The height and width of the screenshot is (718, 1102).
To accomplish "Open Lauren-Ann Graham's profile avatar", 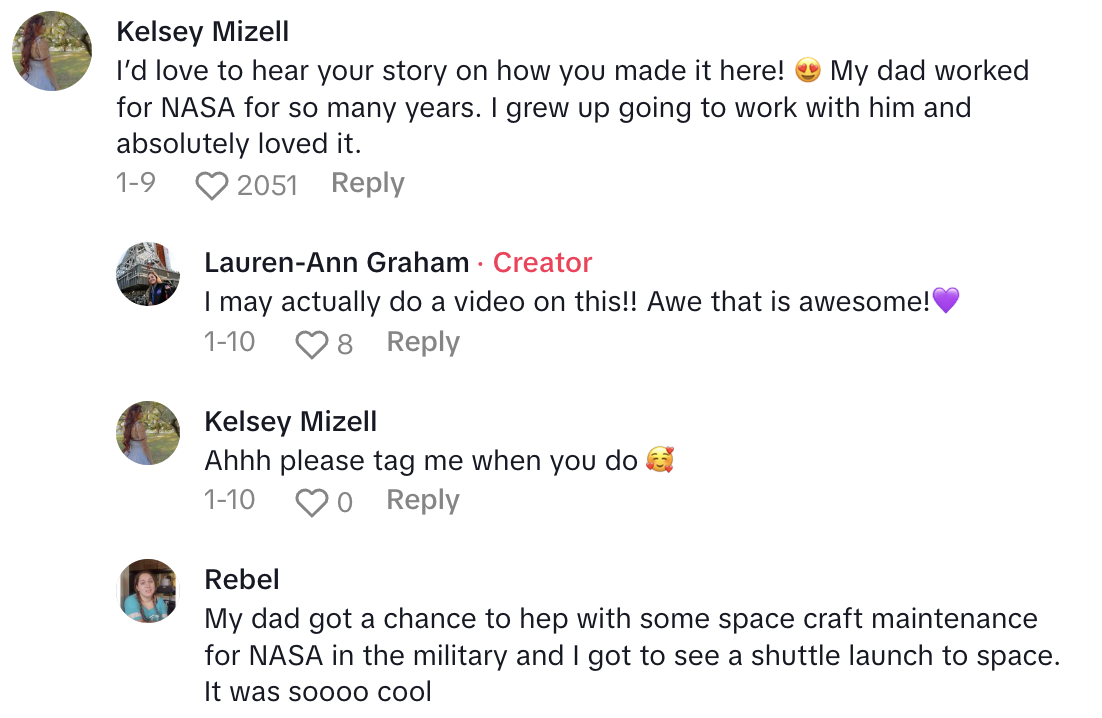I will [148, 275].
